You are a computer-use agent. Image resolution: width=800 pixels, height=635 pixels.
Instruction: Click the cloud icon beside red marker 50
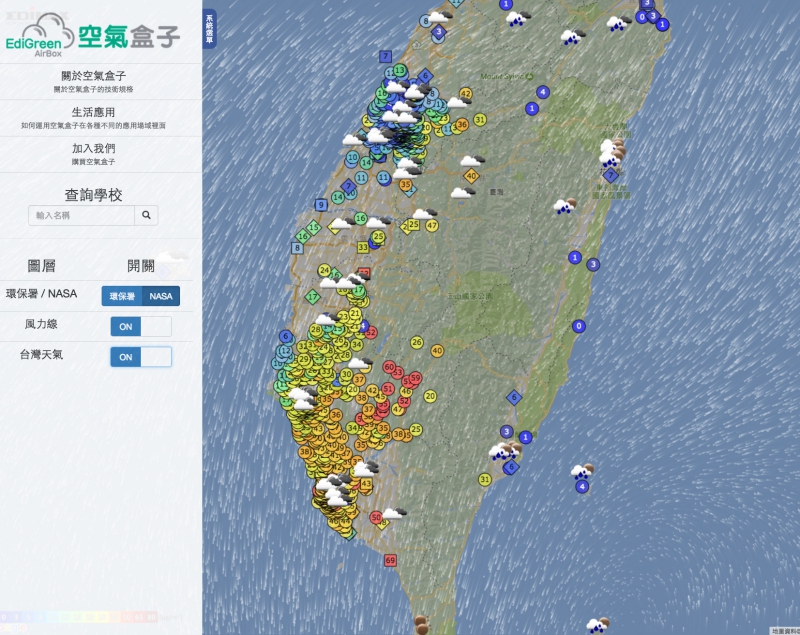(394, 513)
